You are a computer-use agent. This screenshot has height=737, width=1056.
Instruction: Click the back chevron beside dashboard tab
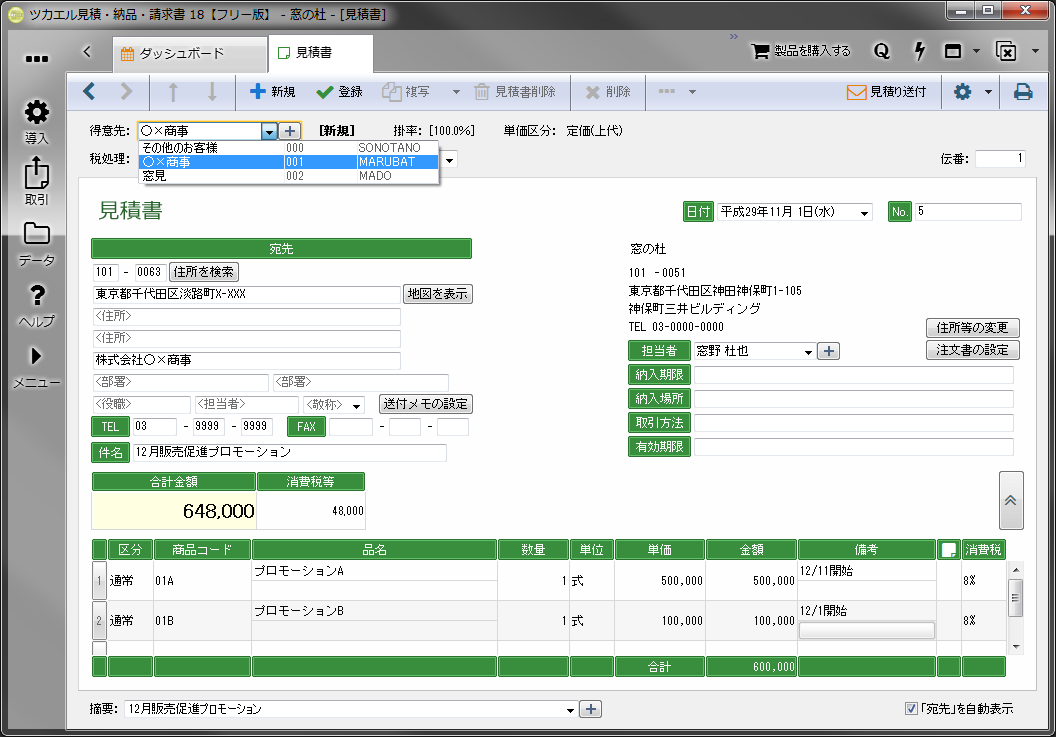pyautogui.click(x=87, y=52)
